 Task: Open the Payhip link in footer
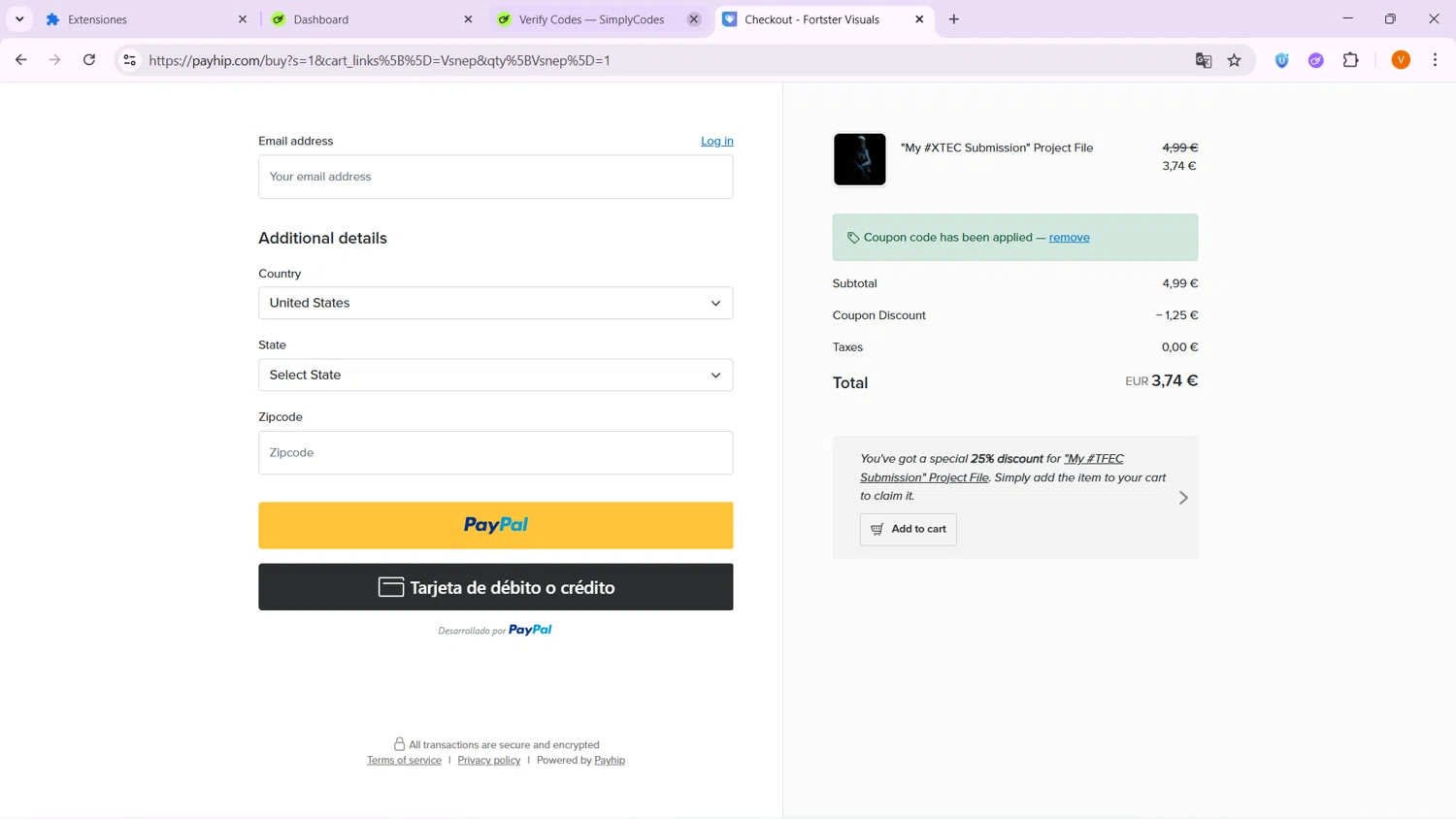tap(610, 760)
